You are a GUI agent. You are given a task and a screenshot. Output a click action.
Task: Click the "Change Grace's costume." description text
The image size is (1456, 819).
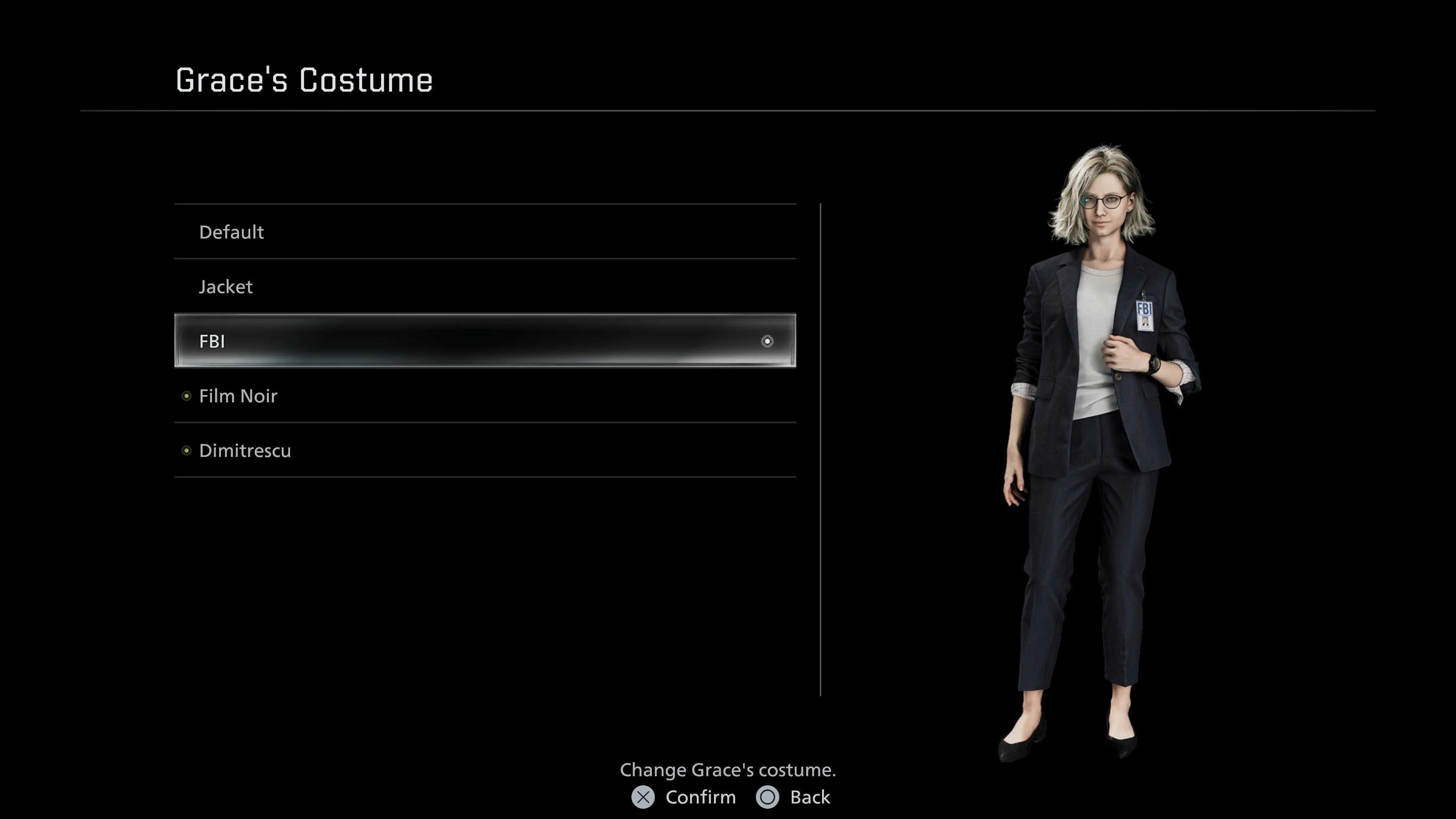pos(728,770)
